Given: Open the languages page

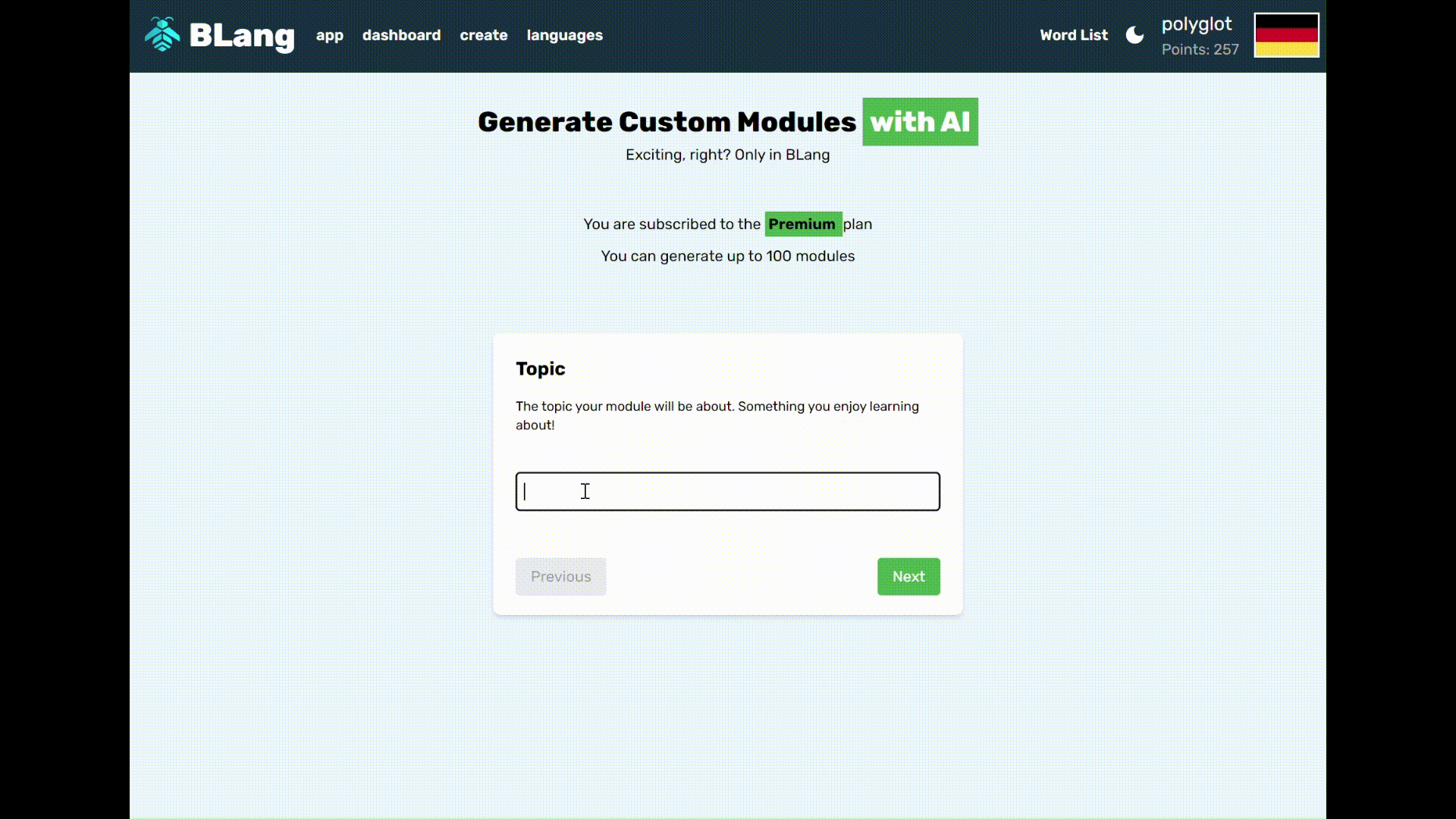Looking at the screenshot, I should (564, 35).
